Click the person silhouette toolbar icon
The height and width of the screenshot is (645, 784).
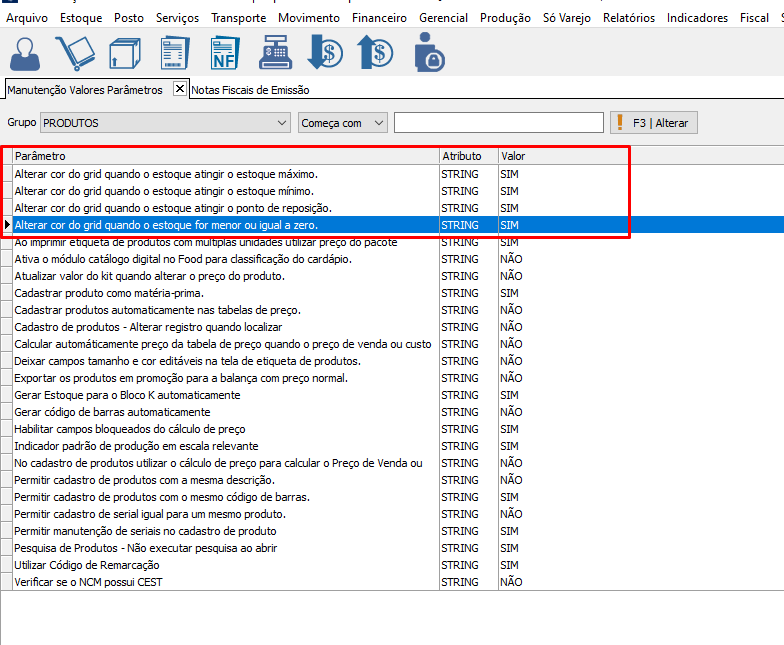[24, 52]
